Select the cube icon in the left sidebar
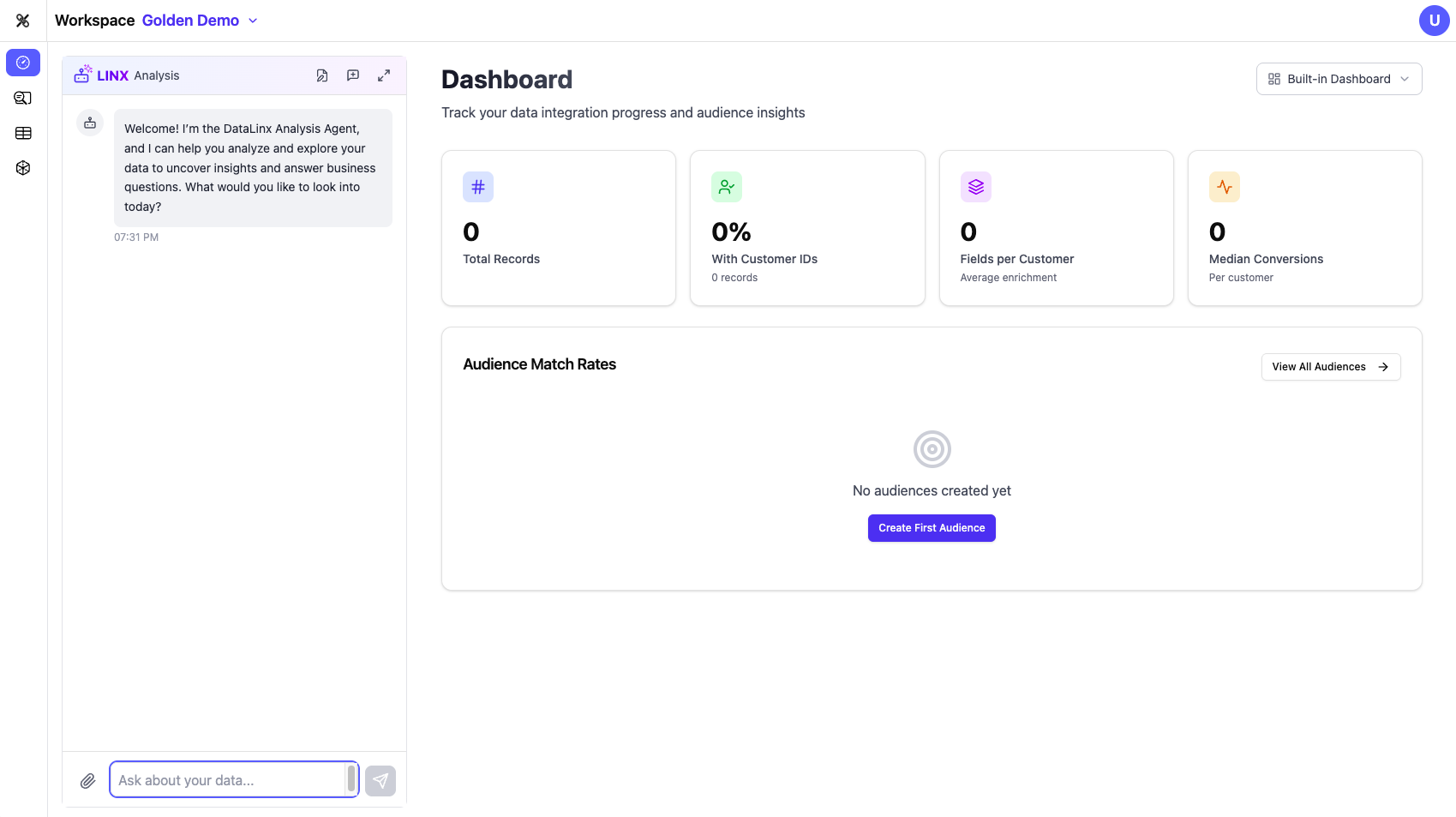The height and width of the screenshot is (817, 1456). tap(23, 168)
